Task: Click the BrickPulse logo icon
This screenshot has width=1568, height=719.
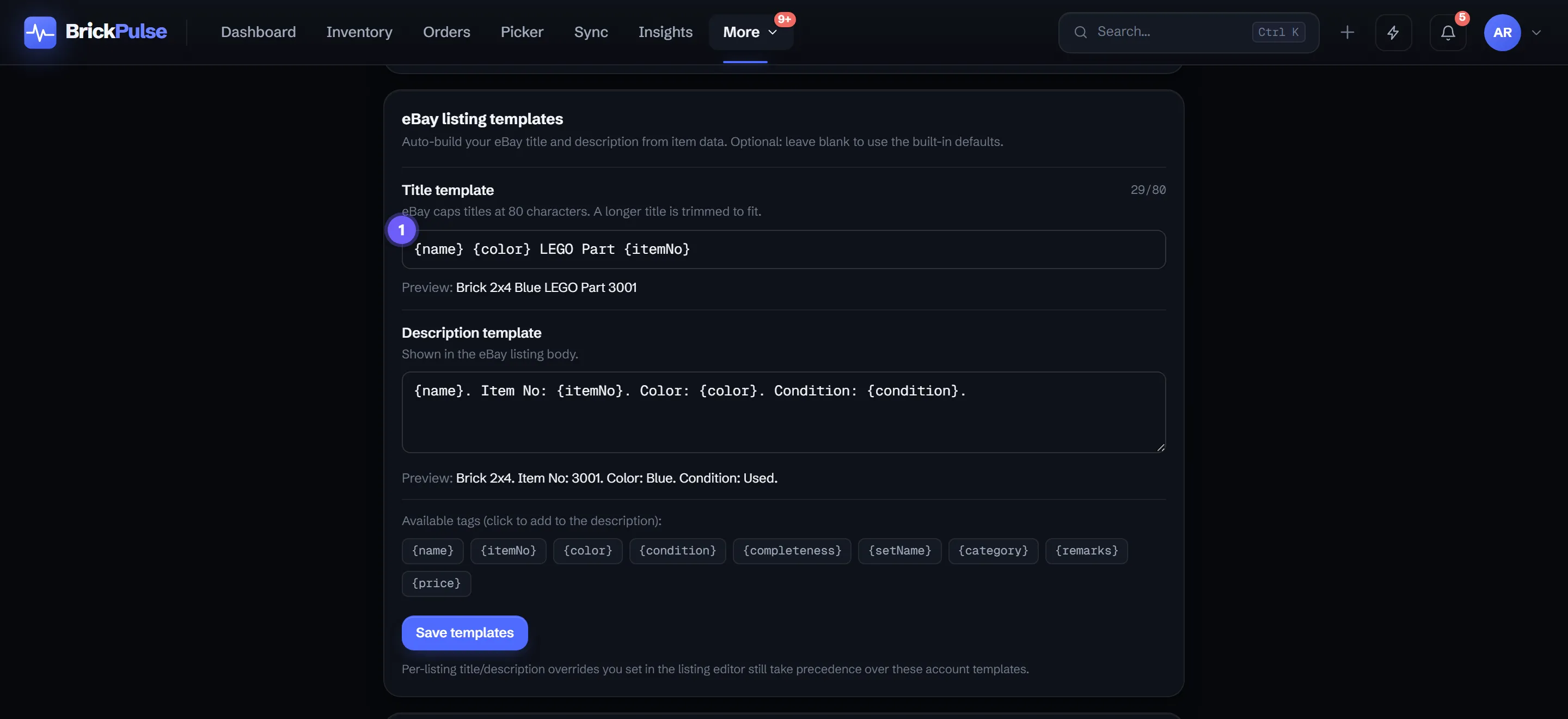Action: 40,32
